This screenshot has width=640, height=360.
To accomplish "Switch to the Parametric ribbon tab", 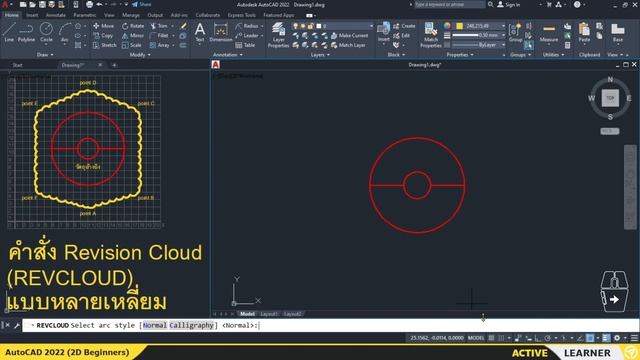I will [84, 15].
